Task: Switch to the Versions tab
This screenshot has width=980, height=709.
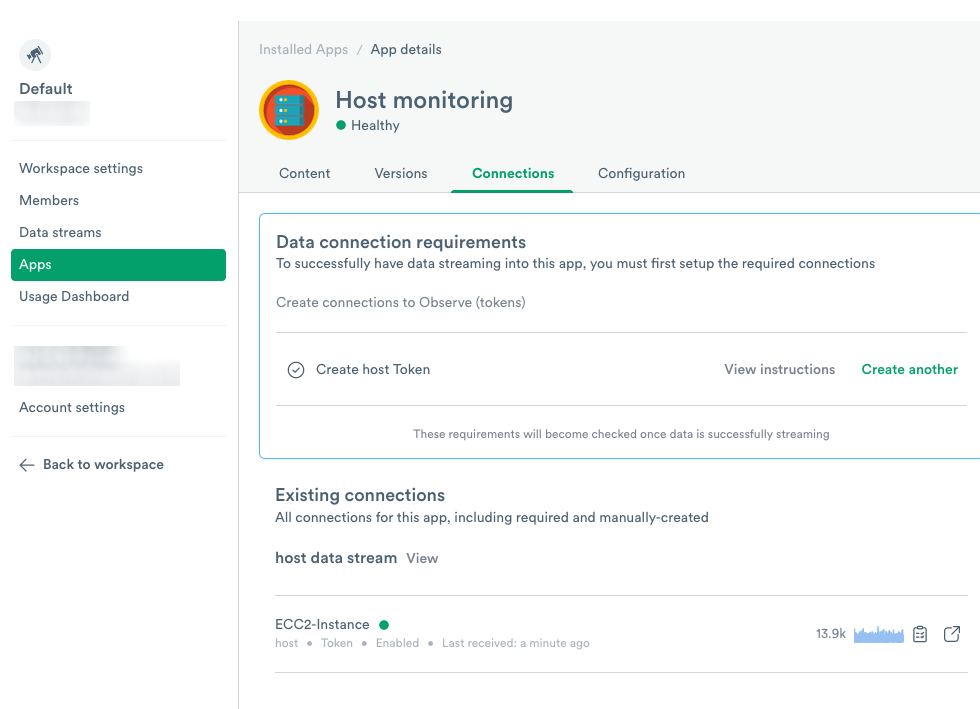Action: tap(401, 173)
